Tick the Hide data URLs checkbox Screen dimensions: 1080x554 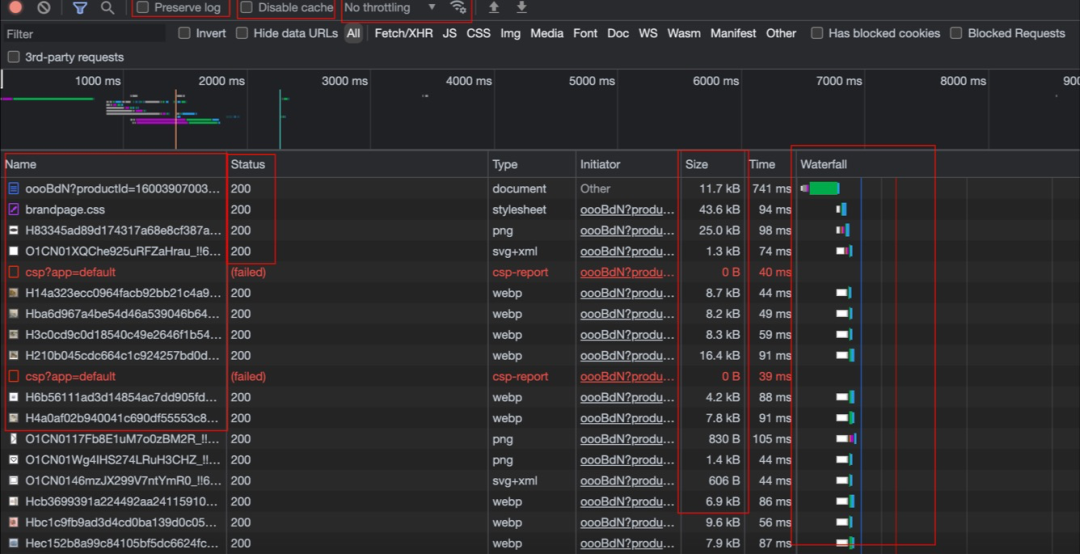point(242,33)
